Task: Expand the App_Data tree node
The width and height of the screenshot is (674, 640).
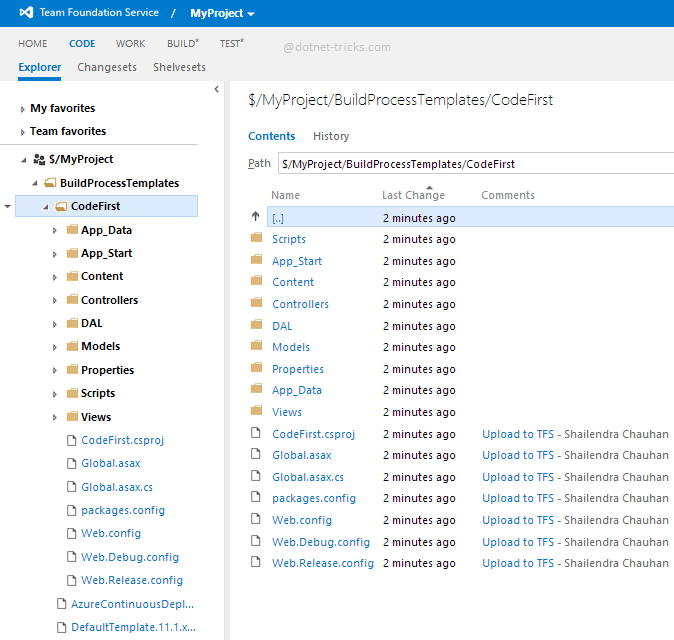Action: pos(55,230)
